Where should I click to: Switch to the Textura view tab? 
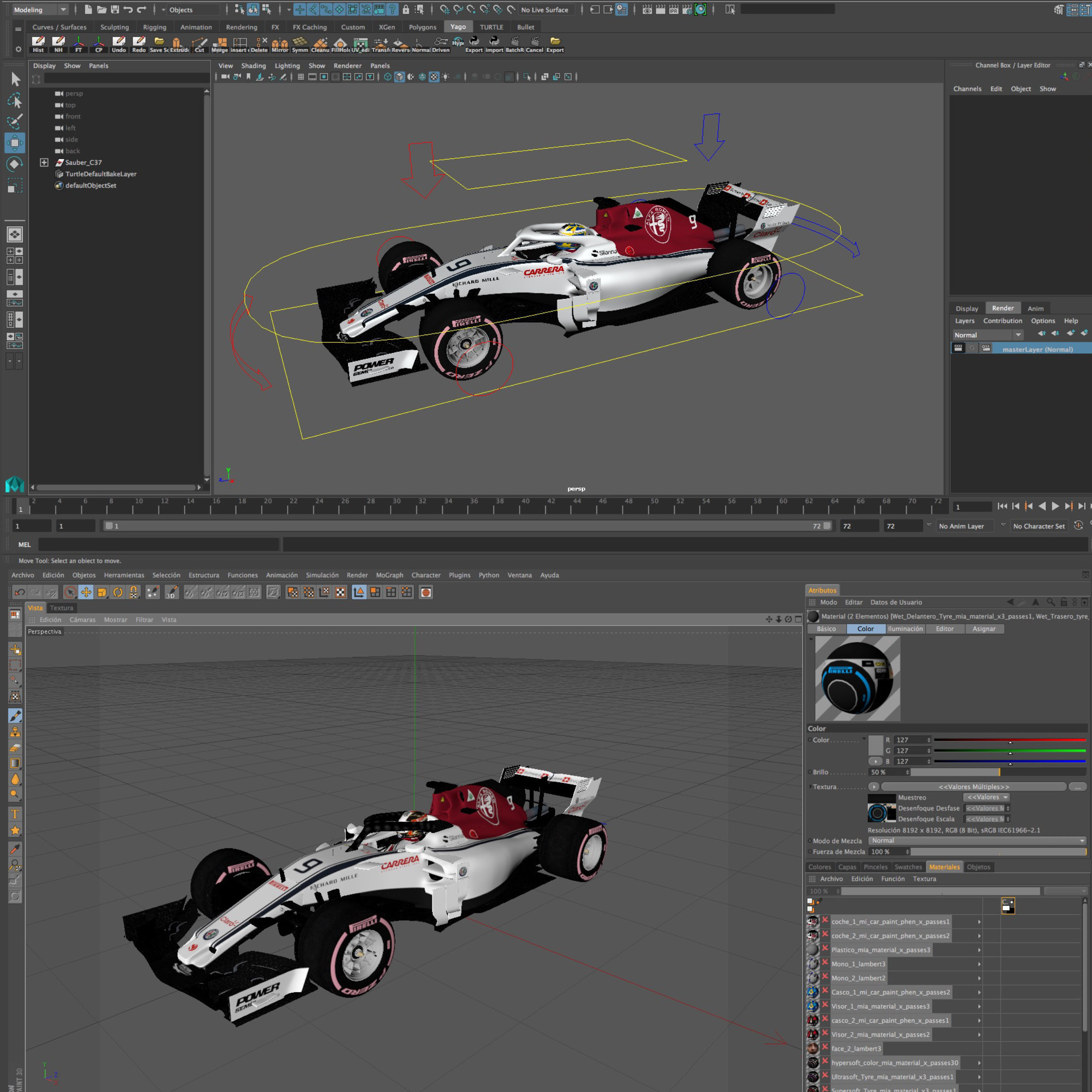(x=62, y=608)
